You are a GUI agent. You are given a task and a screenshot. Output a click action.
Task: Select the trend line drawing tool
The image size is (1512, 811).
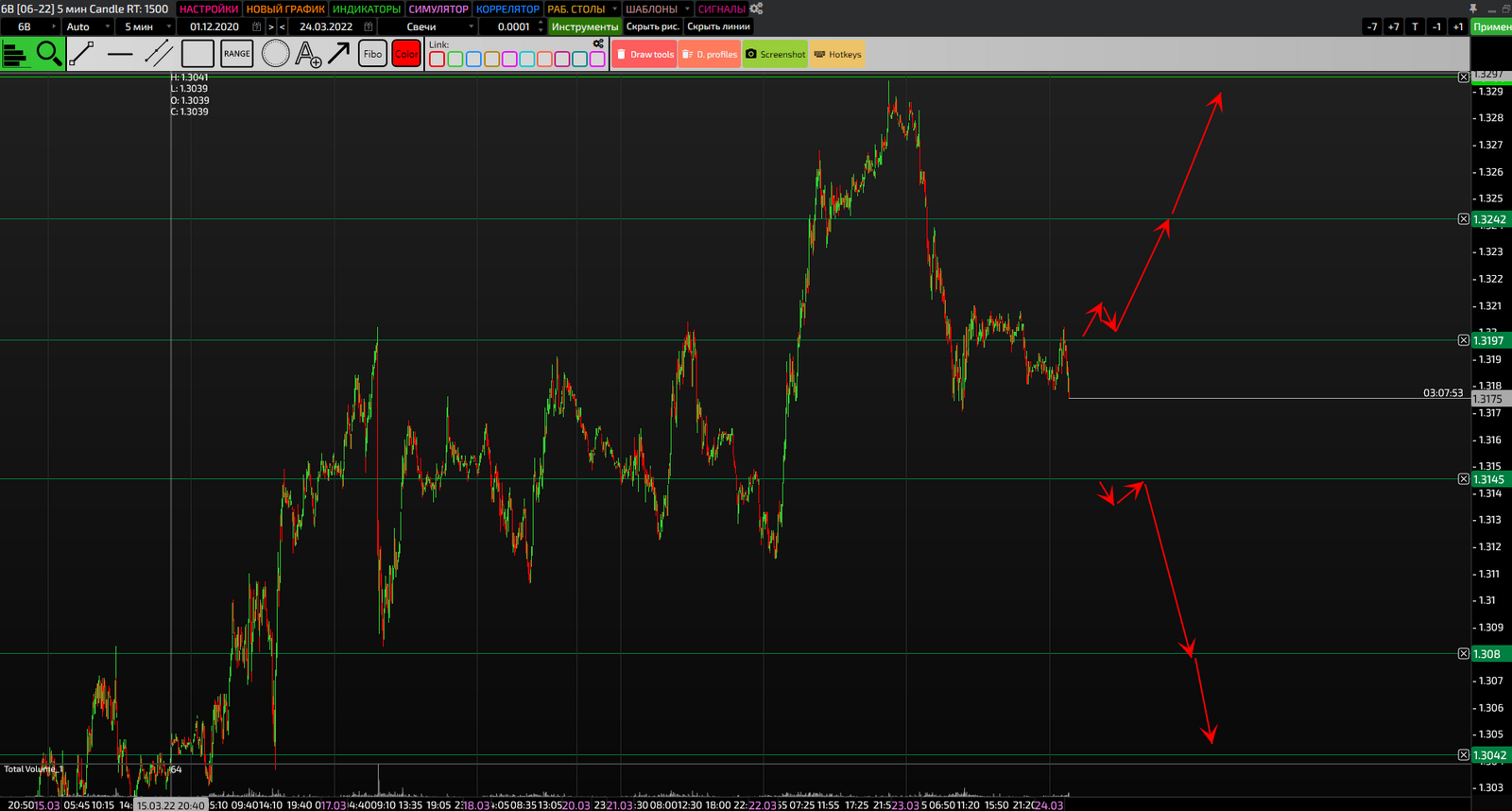click(x=81, y=54)
